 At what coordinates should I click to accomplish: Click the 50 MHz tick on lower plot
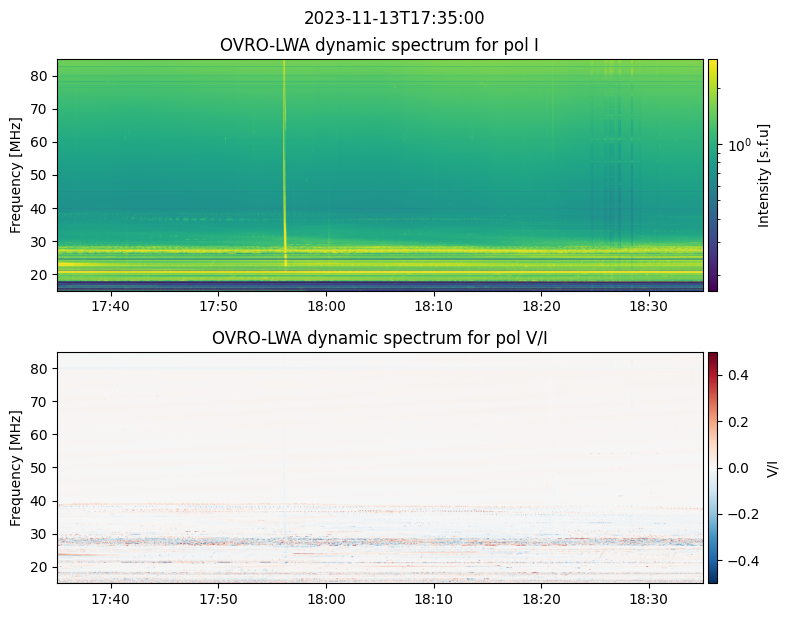42,467
